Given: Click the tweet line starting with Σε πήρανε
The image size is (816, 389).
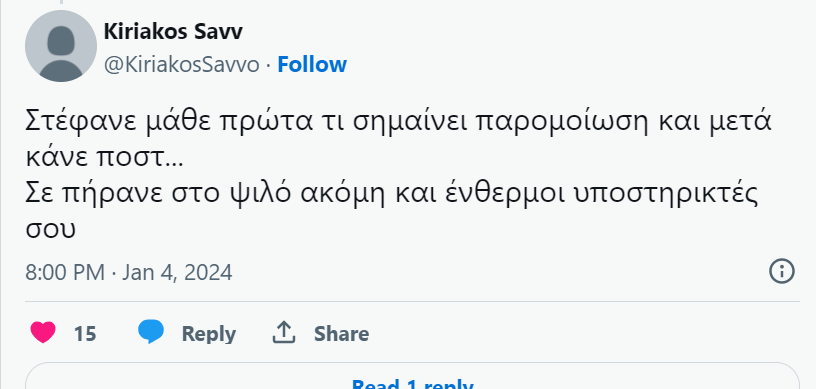Looking at the screenshot, I should (391, 194).
